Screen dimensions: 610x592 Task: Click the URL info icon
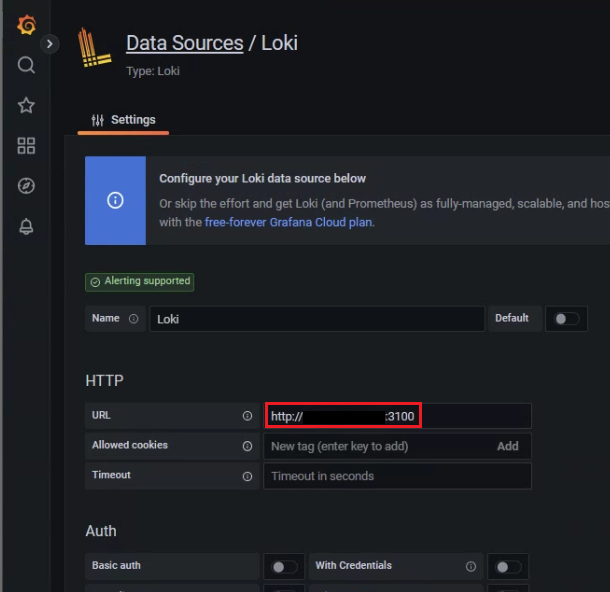(x=247, y=416)
